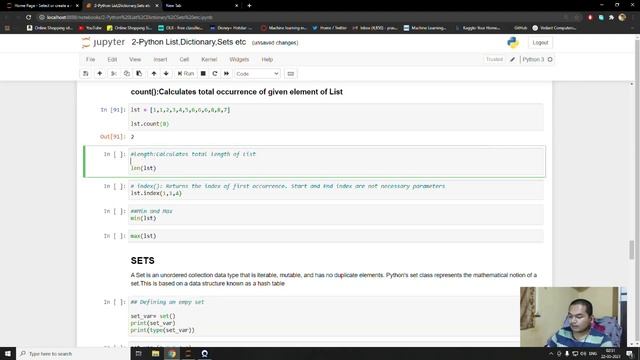The height and width of the screenshot is (360, 640).
Task: Open the Kernel menu
Action: tap(209, 60)
